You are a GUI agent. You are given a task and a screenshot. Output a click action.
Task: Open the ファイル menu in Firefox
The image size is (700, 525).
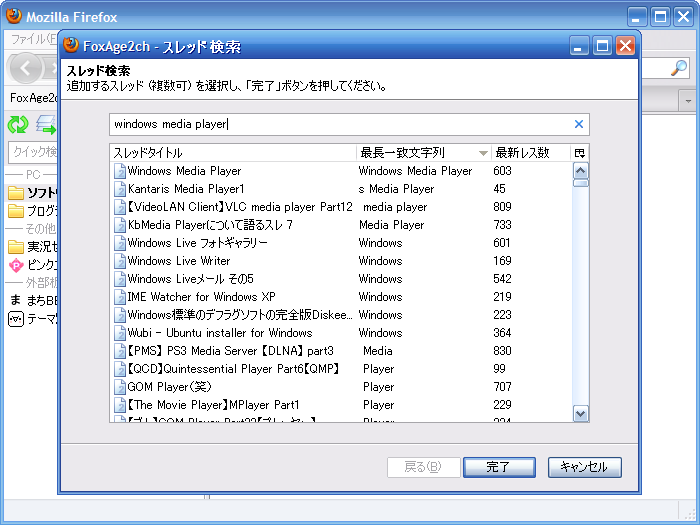[x=34, y=39]
